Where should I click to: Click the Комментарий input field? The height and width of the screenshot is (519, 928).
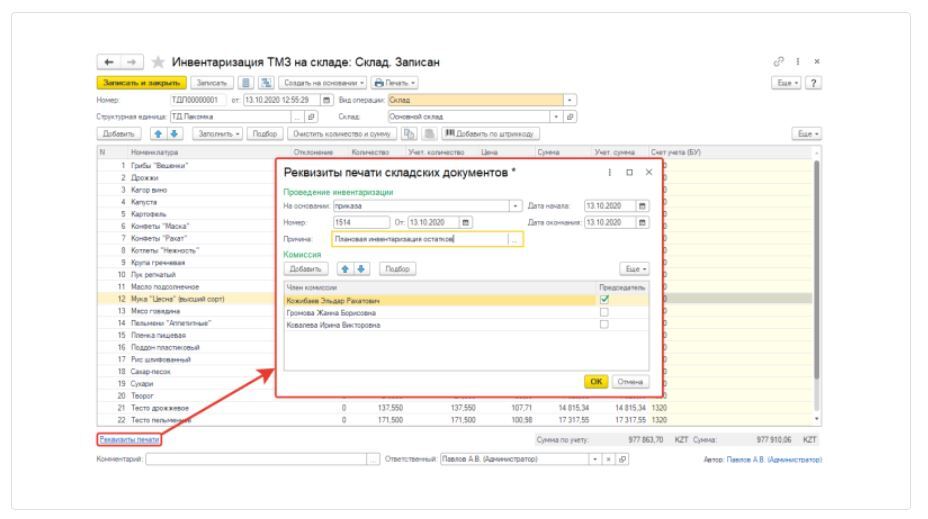[x=256, y=459]
